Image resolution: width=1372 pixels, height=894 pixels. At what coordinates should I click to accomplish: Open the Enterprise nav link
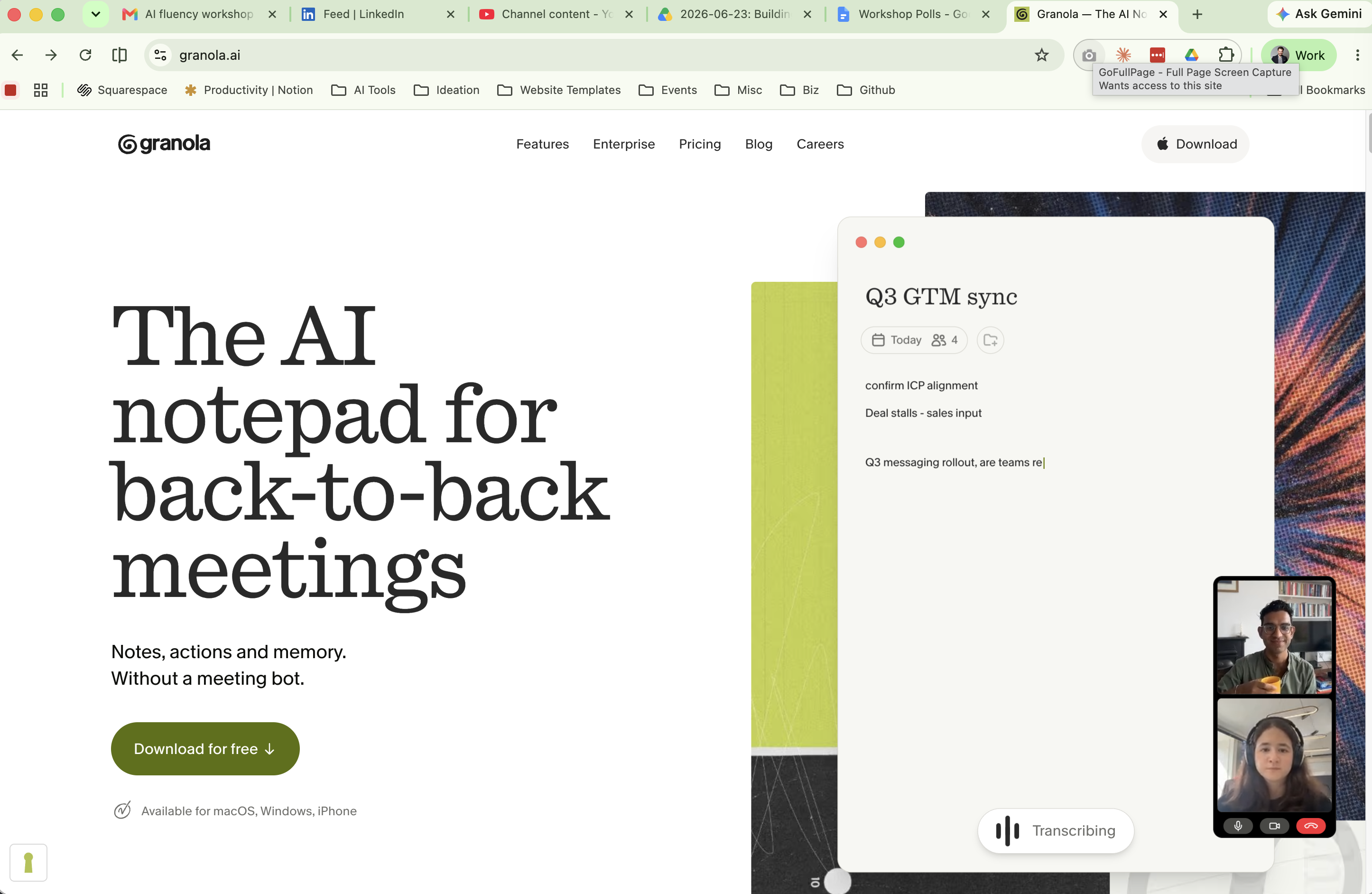point(624,144)
